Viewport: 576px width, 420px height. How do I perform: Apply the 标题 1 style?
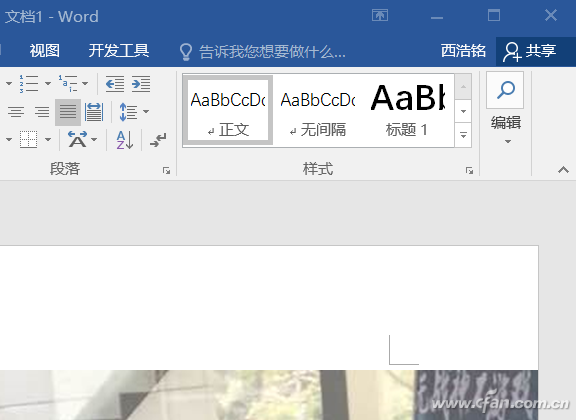[407, 110]
